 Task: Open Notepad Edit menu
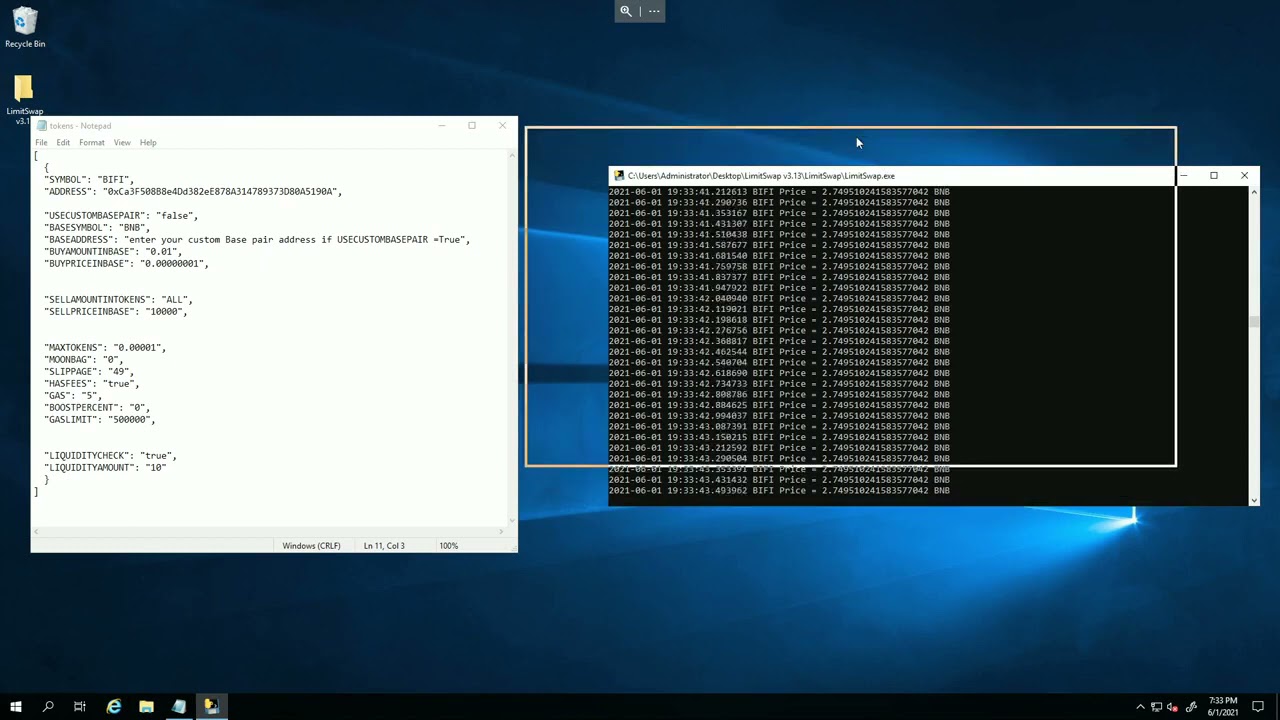point(63,143)
